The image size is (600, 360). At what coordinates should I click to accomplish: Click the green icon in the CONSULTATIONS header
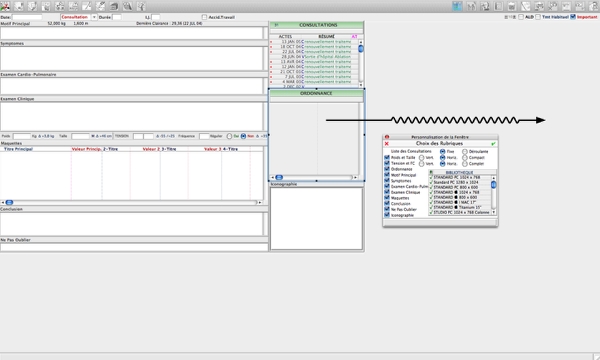click(276, 25)
